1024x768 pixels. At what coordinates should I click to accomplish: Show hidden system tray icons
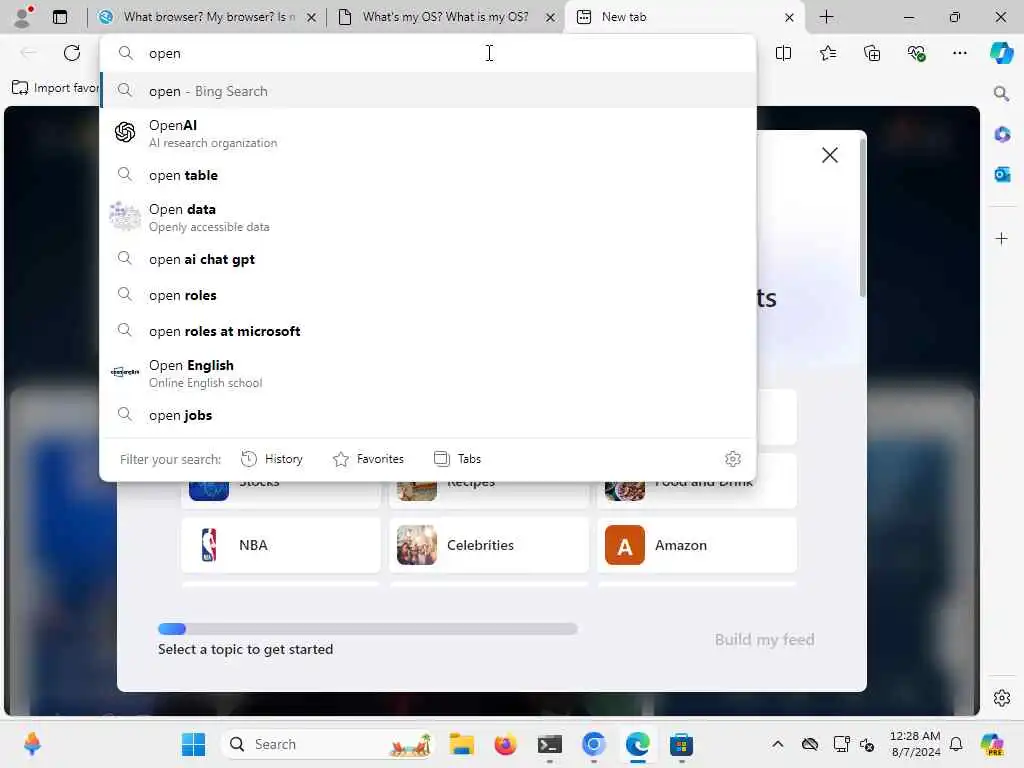coord(777,744)
